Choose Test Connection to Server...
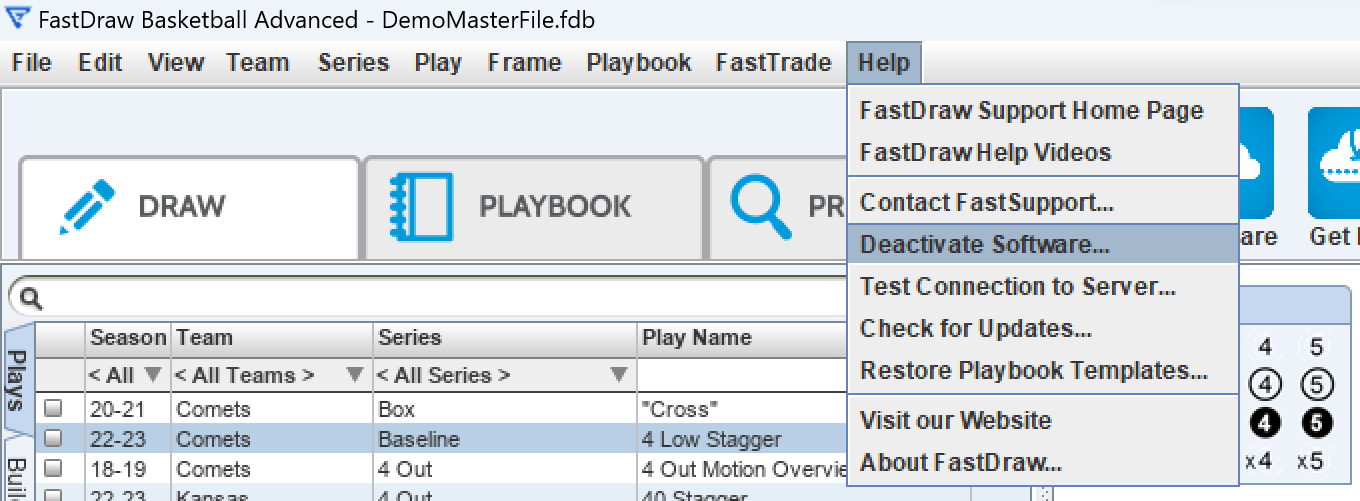Screen dimensions: 1360x501 (1043, 286)
